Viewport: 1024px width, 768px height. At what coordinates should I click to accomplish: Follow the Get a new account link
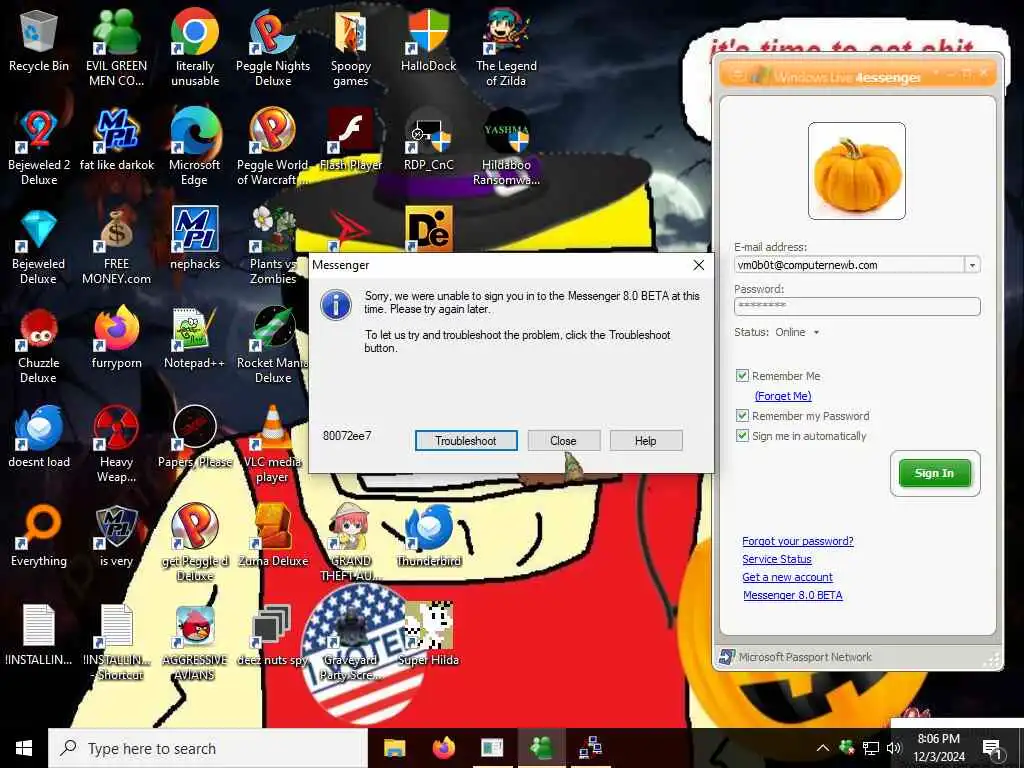787,577
